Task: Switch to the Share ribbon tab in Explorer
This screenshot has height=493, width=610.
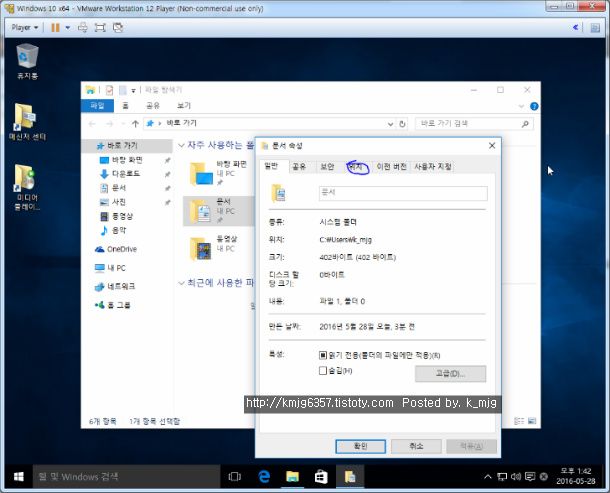Action: tap(152, 105)
